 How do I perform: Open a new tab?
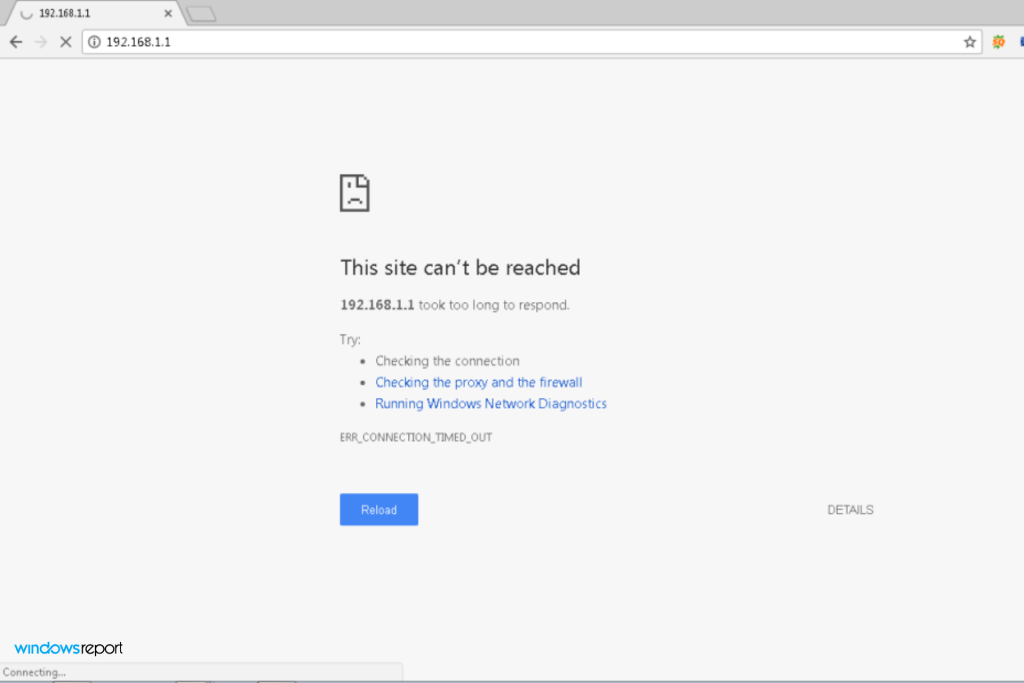coord(201,14)
